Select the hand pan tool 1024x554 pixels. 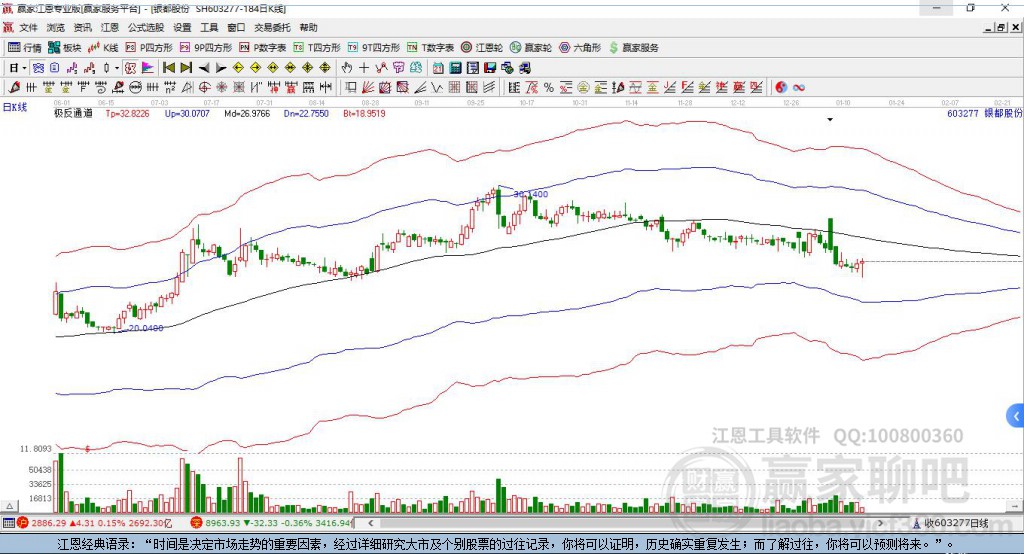(347, 68)
